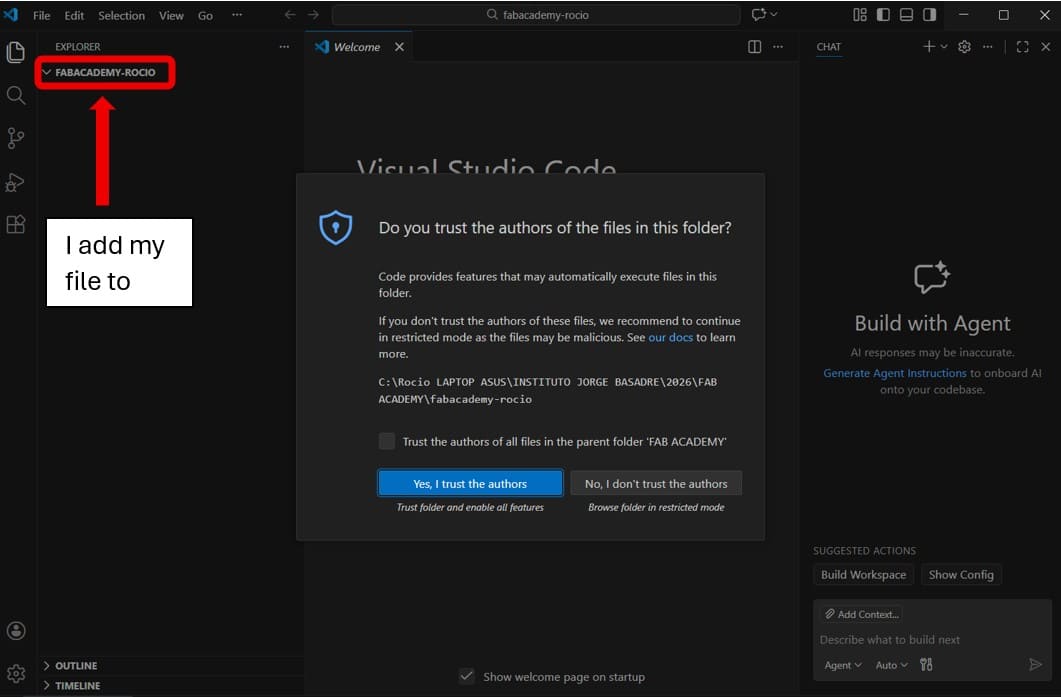
Task: Open the Accounts icon in activity bar
Action: pos(16,631)
